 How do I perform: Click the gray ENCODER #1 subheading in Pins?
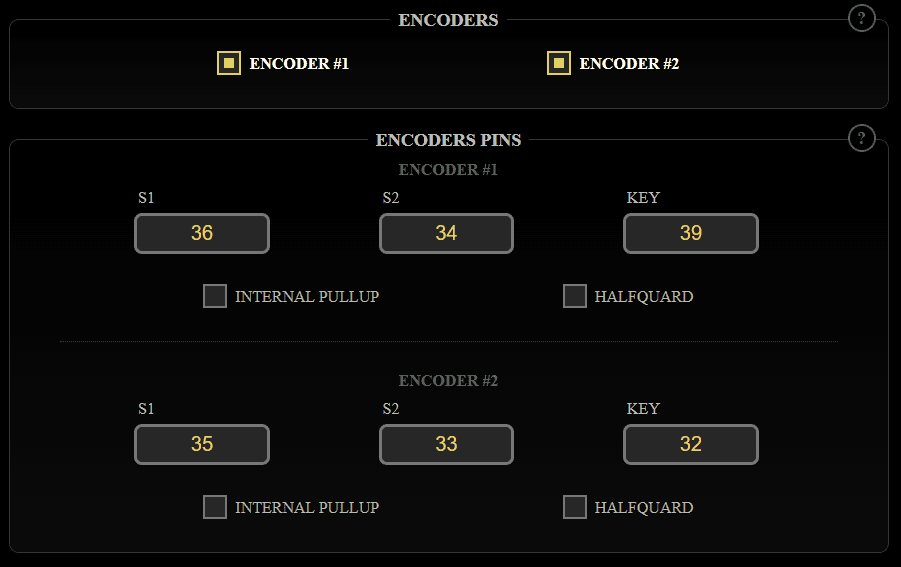pyautogui.click(x=448, y=170)
